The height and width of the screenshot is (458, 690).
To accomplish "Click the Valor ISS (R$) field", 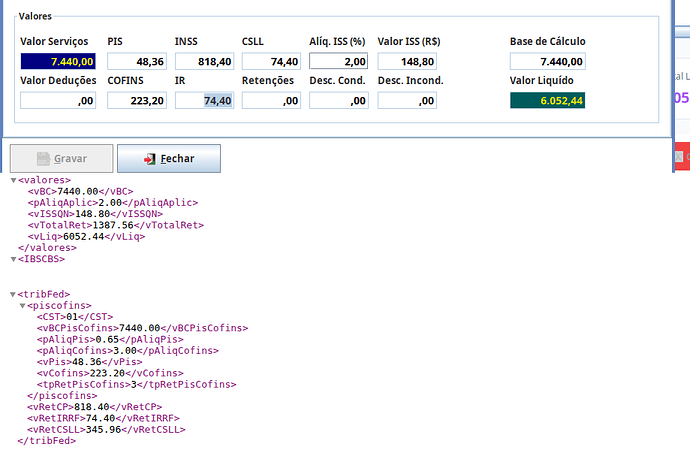I will [407, 62].
